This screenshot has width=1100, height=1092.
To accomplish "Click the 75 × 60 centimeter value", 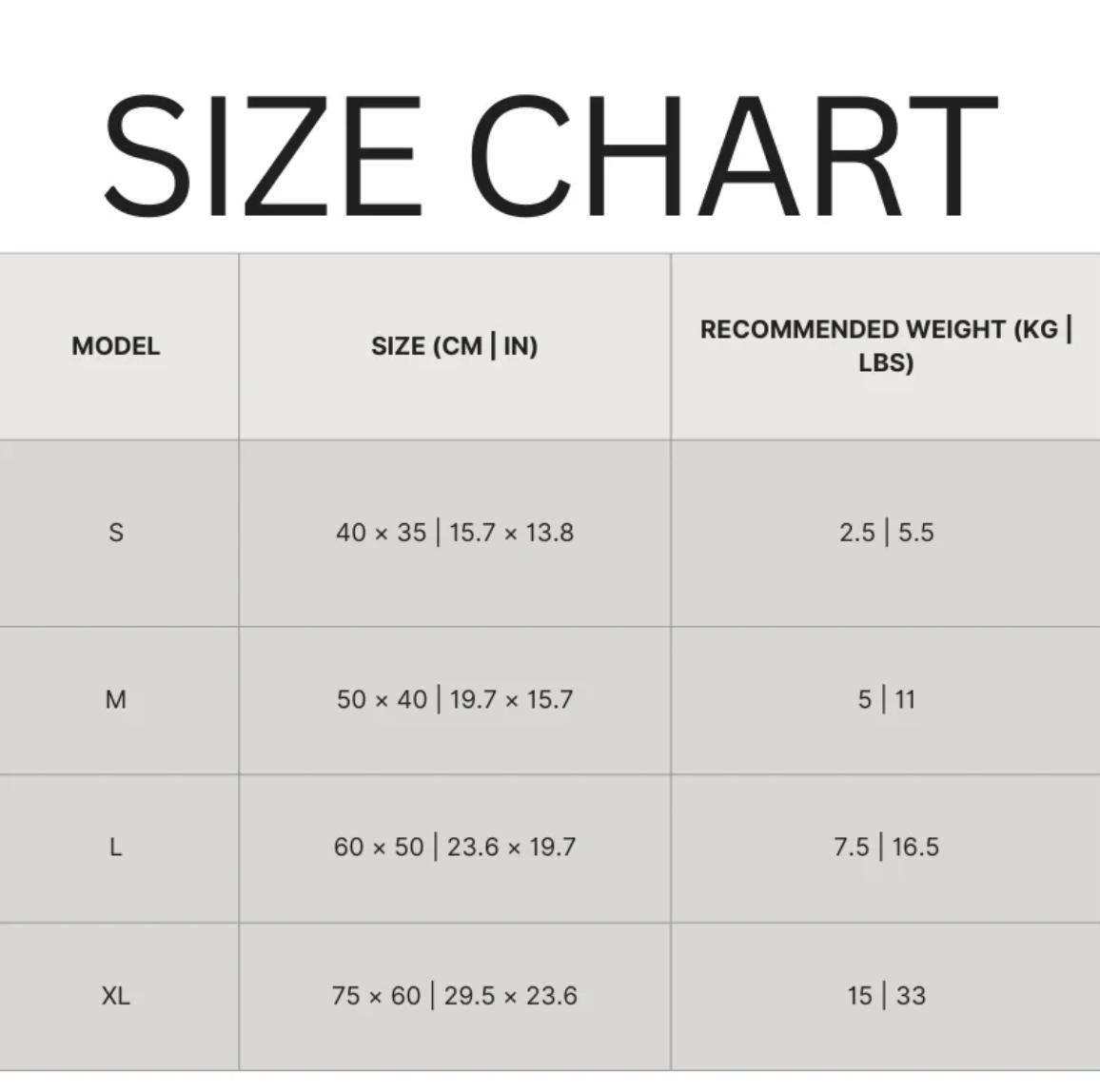I will point(376,996).
